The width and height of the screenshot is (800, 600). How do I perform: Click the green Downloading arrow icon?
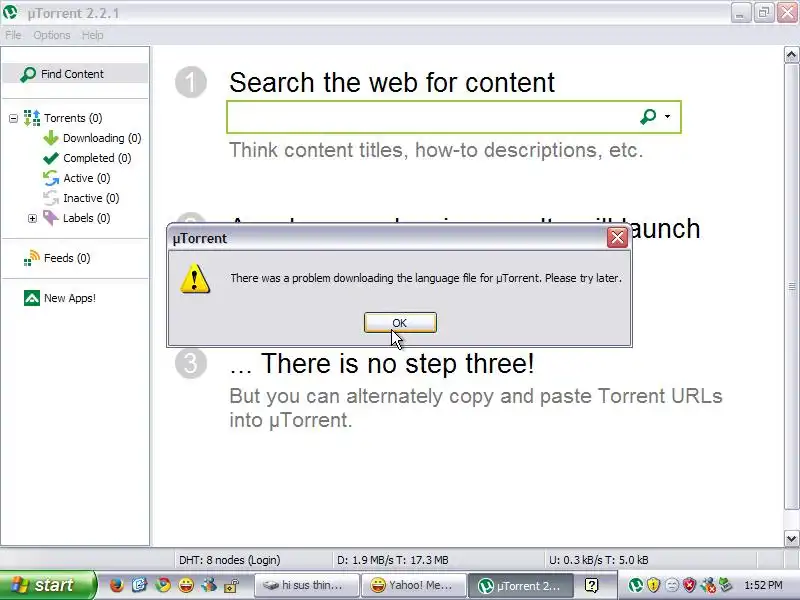tap(51, 138)
